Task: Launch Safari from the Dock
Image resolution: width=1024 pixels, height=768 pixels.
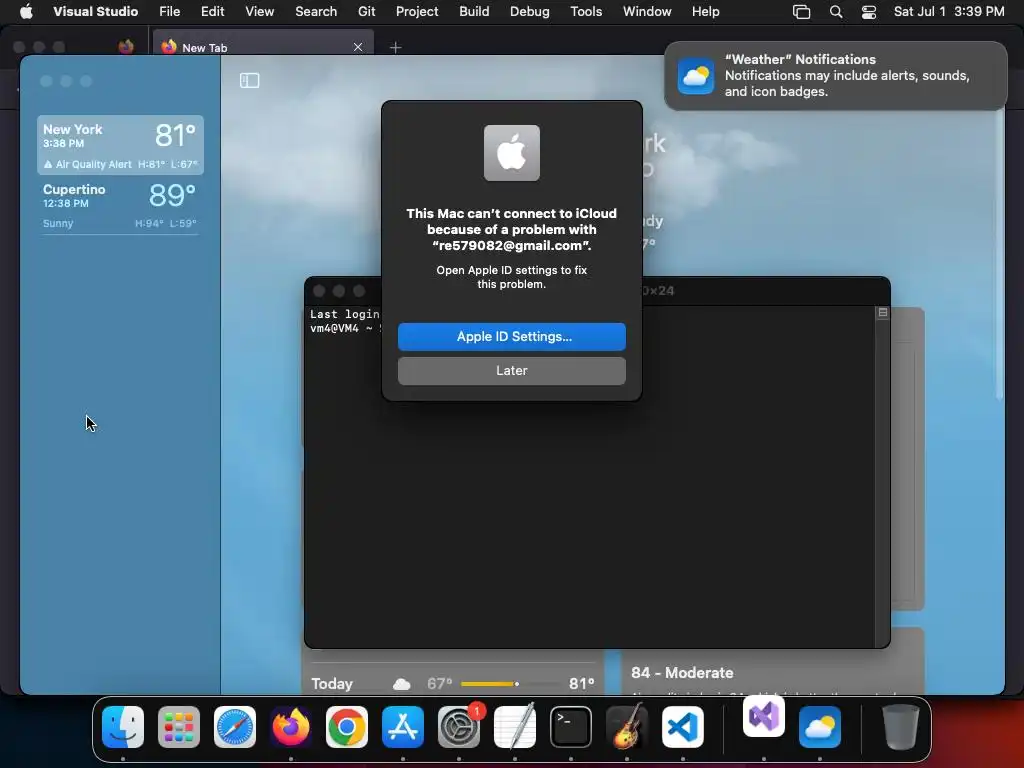Action: click(x=235, y=727)
